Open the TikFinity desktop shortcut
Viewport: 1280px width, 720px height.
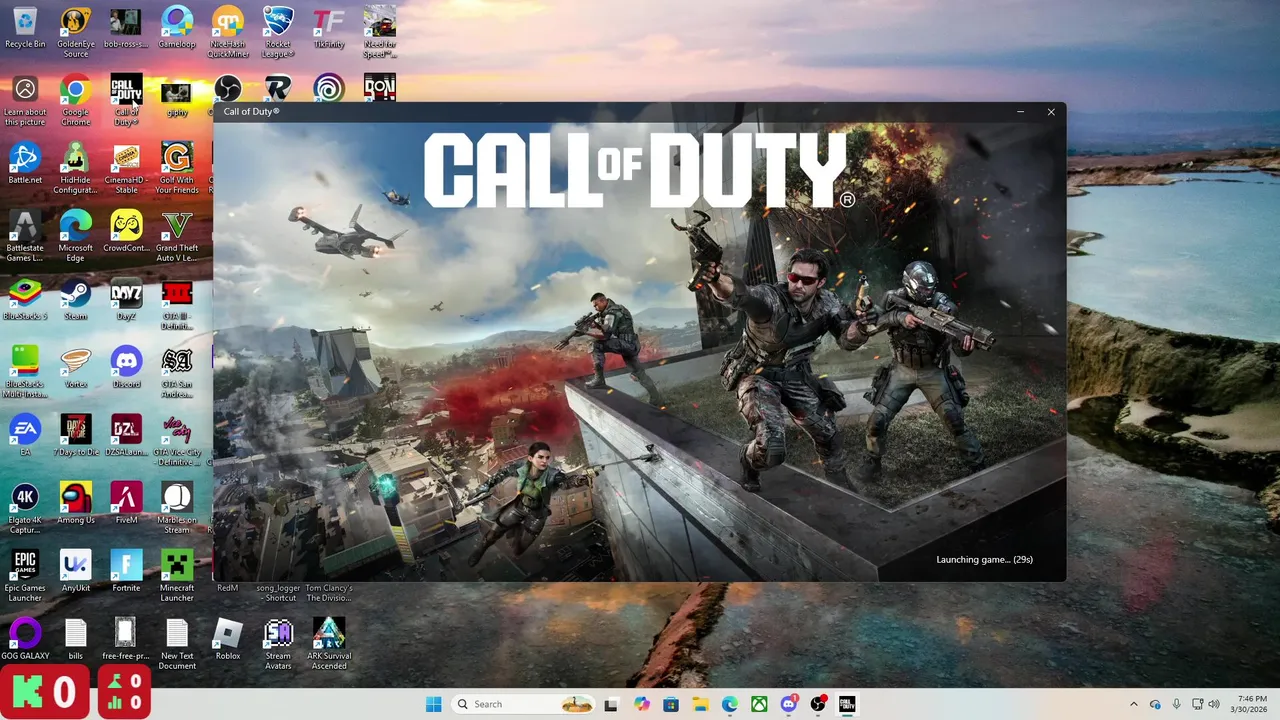click(x=329, y=28)
